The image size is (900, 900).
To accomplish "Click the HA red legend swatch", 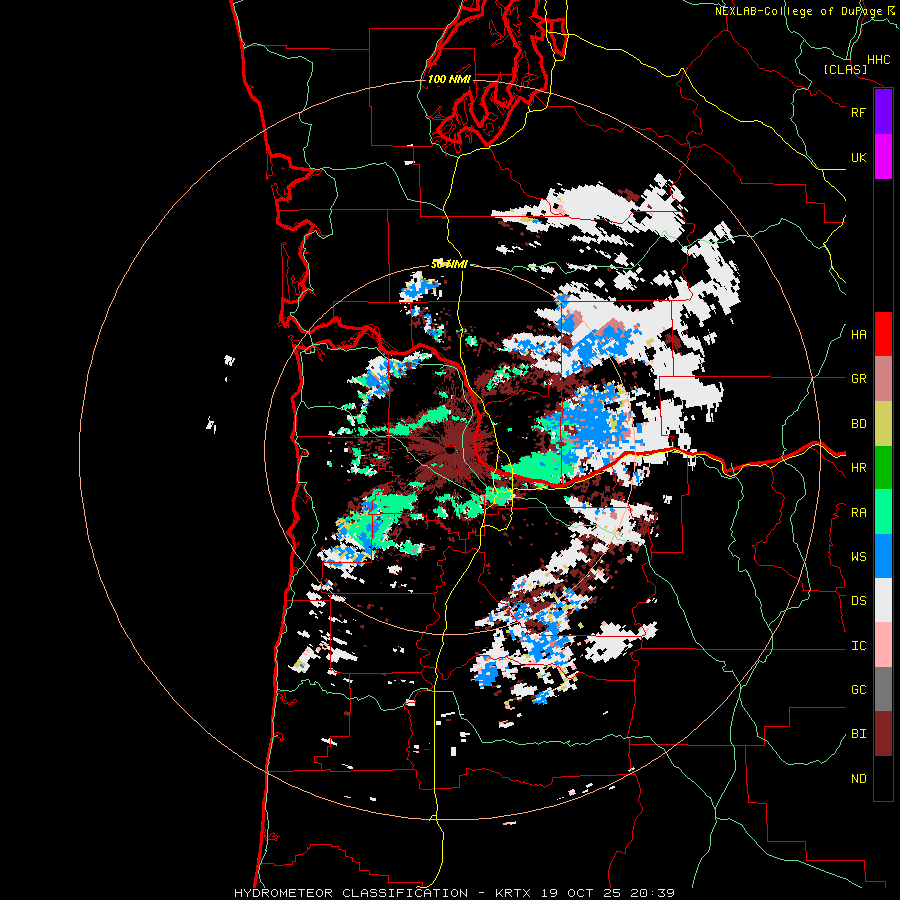I will click(x=883, y=334).
